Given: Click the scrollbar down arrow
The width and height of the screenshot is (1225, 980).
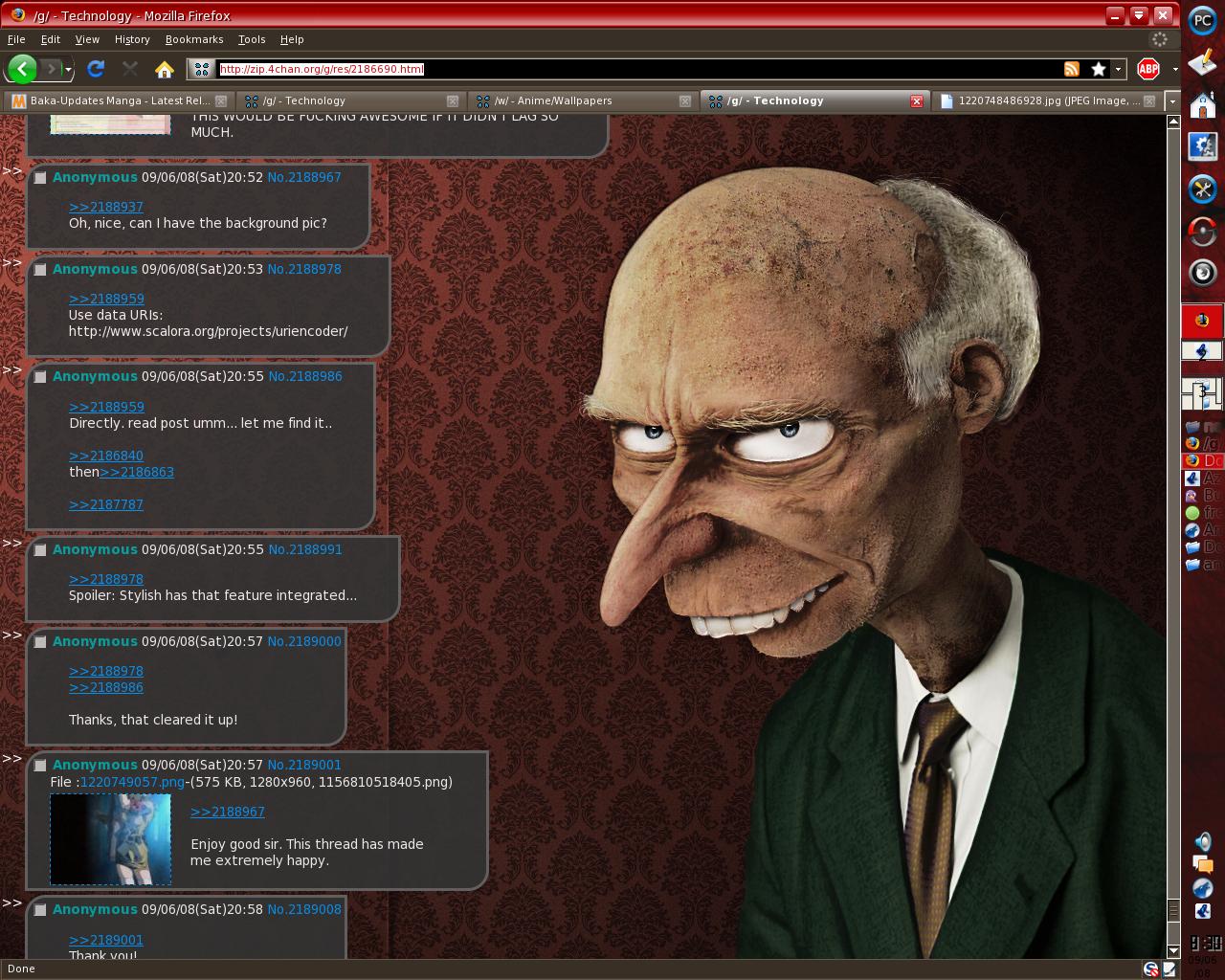Looking at the screenshot, I should pyautogui.click(x=1173, y=950).
